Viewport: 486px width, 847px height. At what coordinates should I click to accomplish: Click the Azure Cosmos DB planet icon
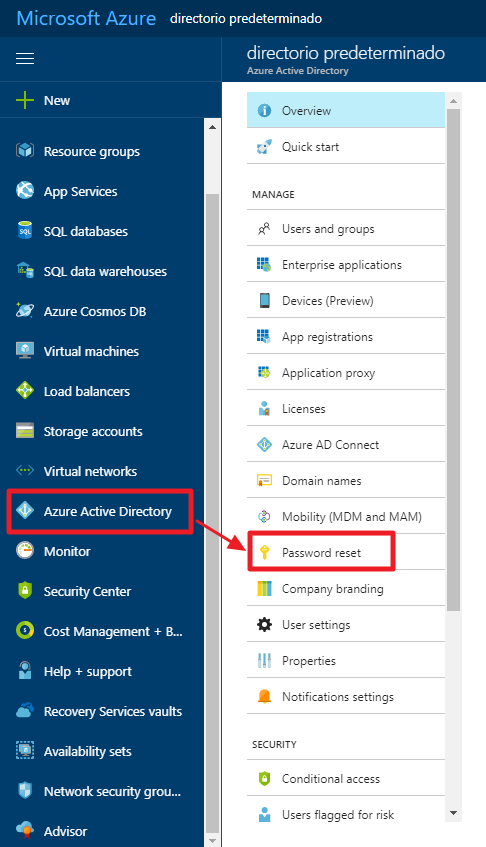(25, 311)
